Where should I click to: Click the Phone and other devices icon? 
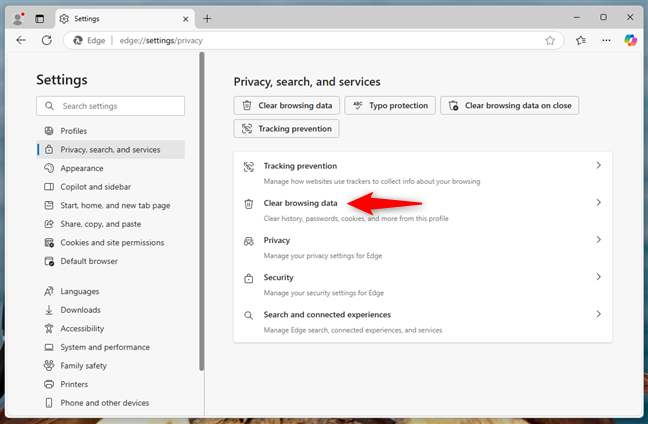(x=49, y=403)
